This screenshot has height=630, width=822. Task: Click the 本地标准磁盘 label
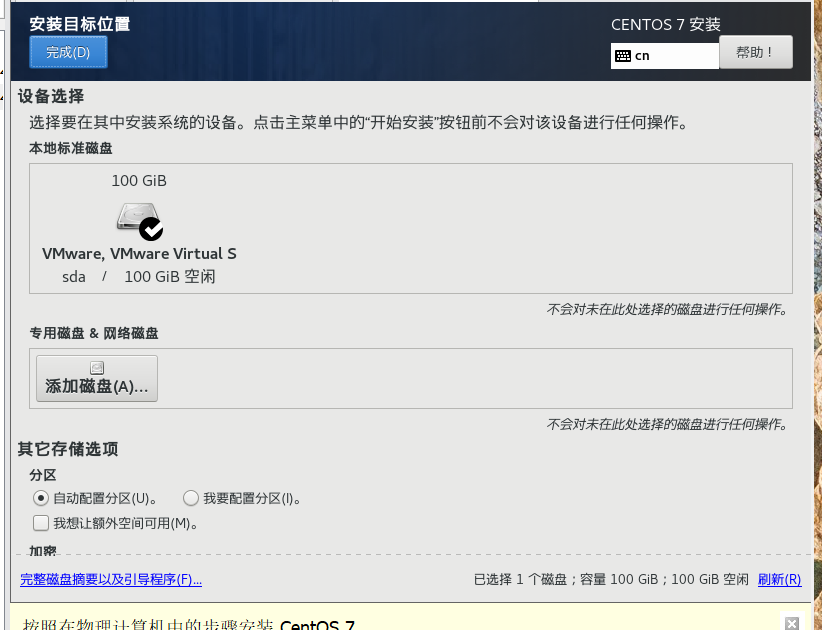(71, 148)
